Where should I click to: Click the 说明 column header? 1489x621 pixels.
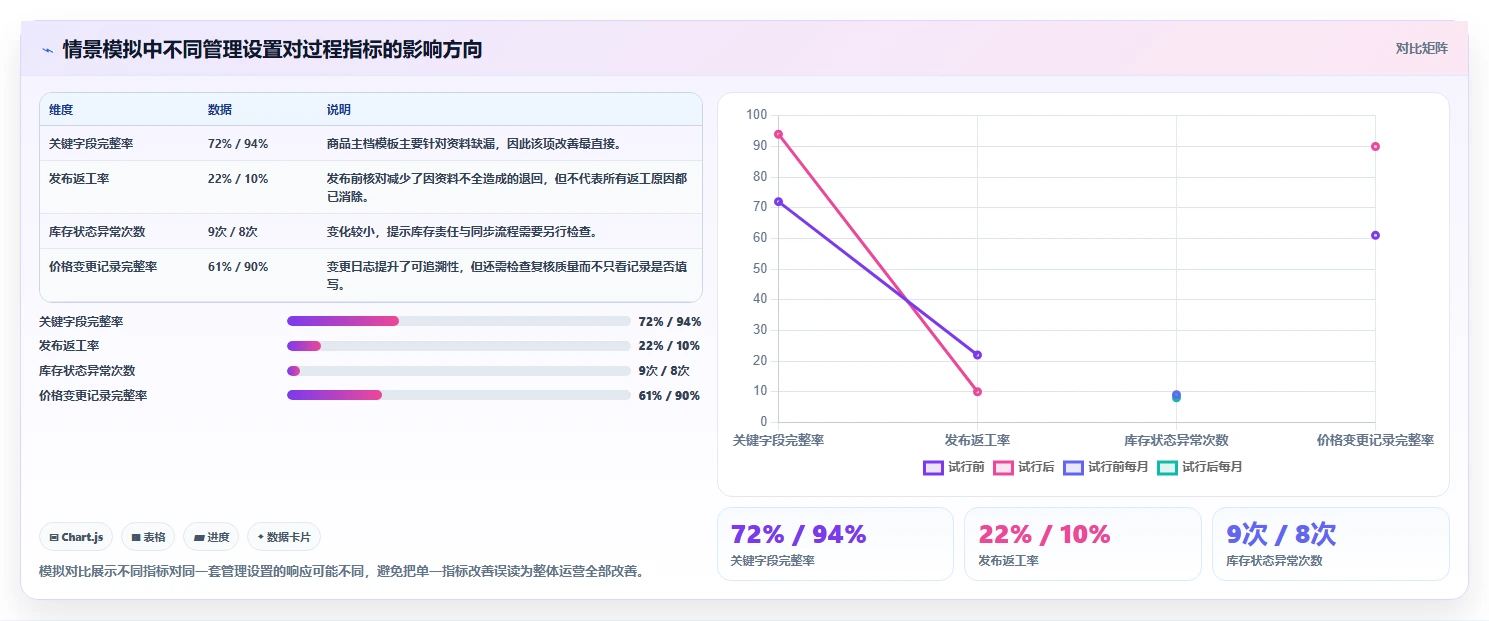pyautogui.click(x=339, y=110)
